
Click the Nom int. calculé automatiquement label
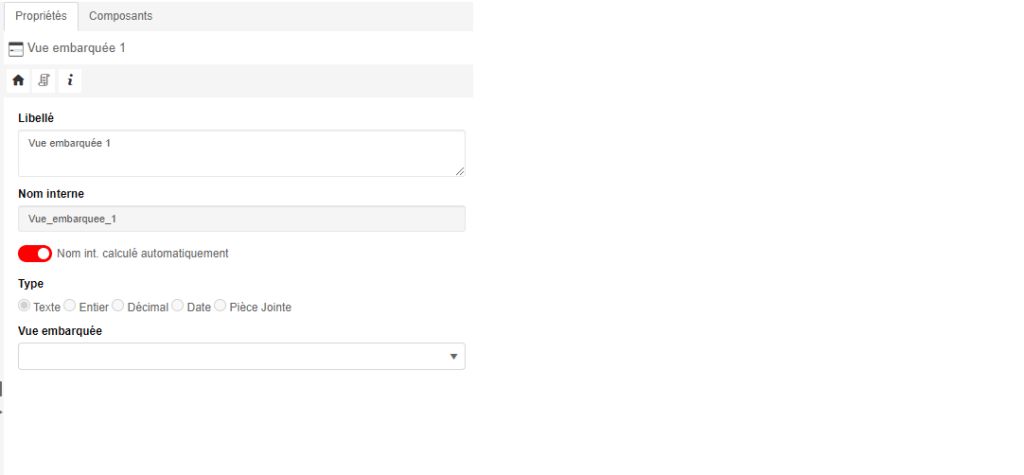[x=143, y=253]
